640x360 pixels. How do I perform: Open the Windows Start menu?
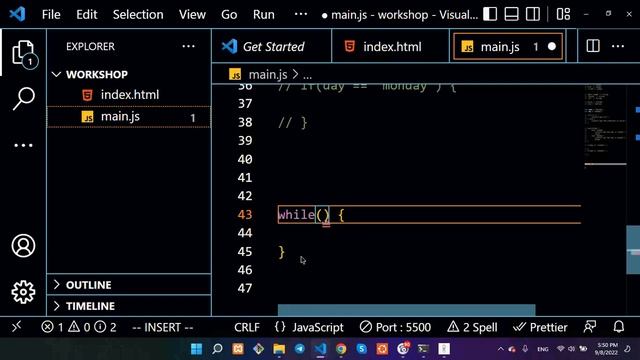click(x=196, y=349)
